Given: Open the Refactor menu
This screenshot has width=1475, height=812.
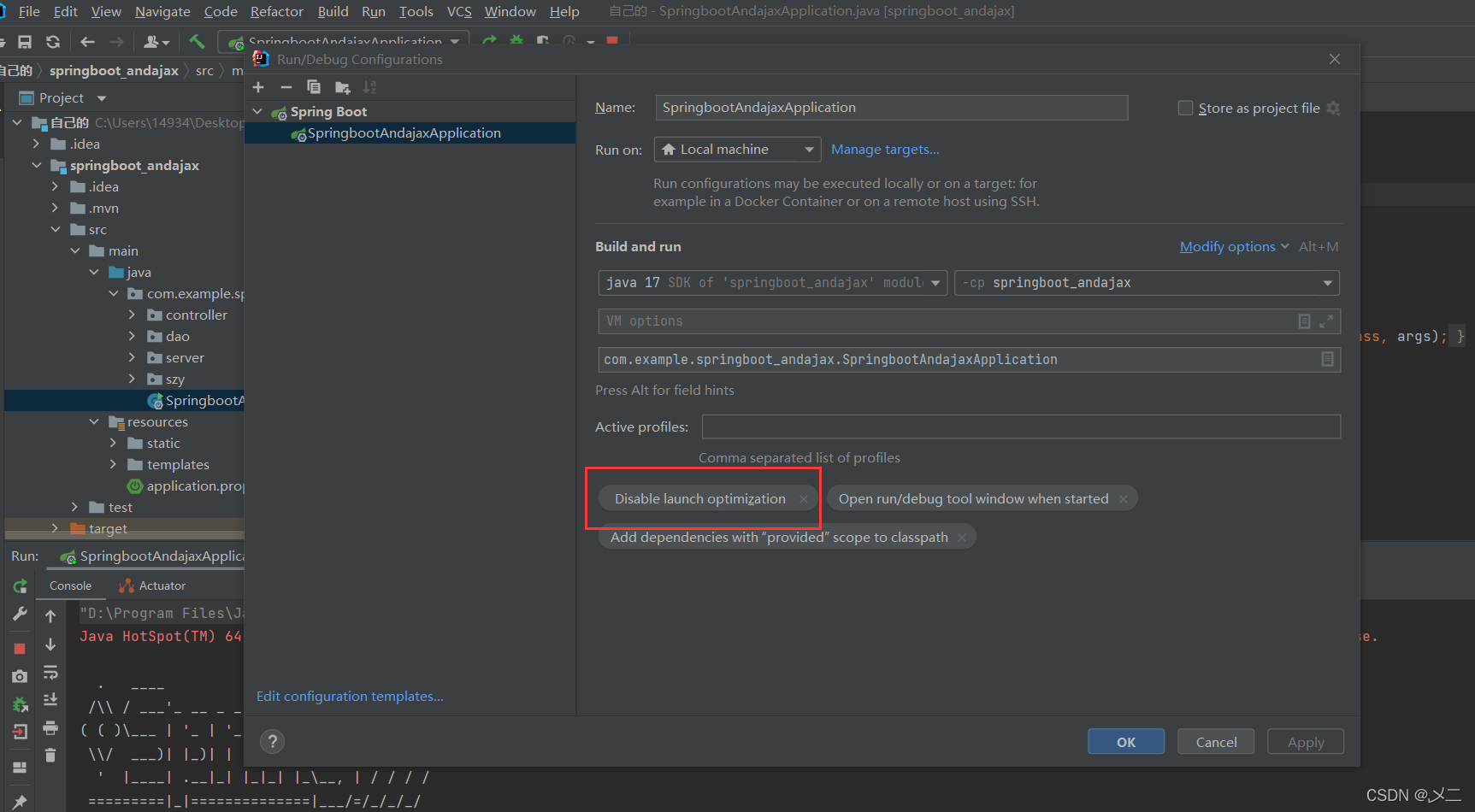Looking at the screenshot, I should 277,11.
